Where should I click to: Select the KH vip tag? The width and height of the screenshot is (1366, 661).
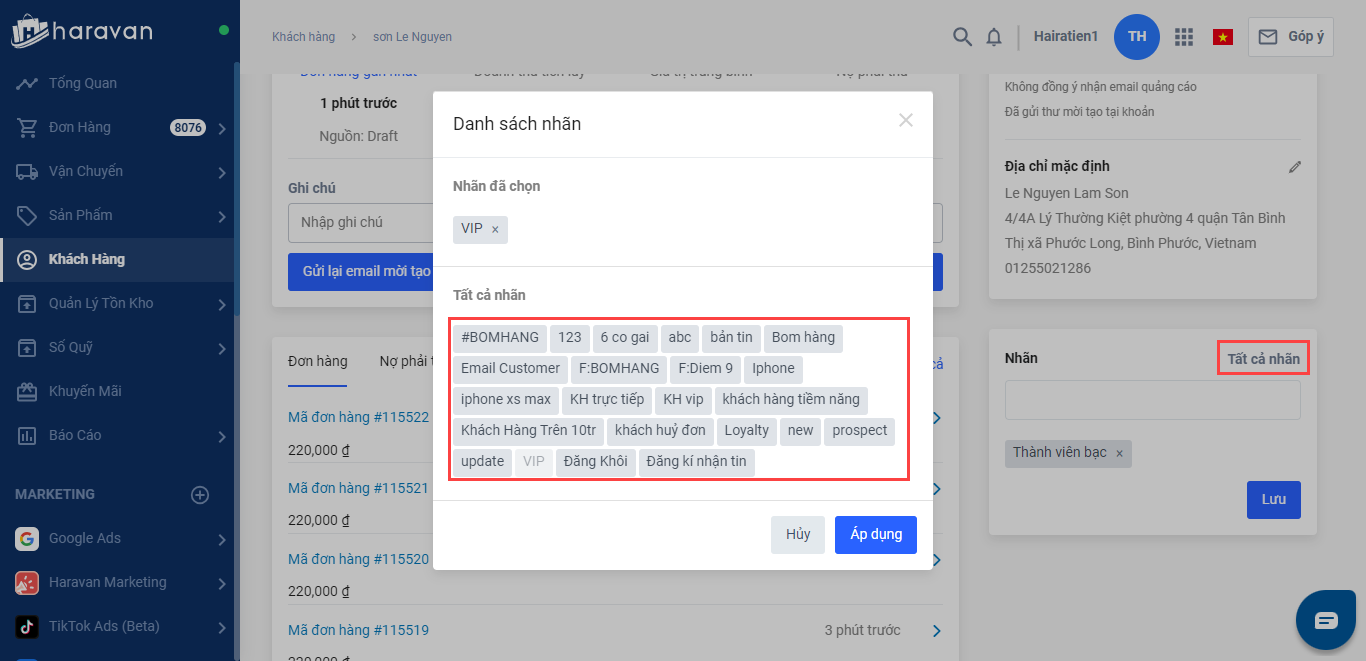(x=683, y=400)
